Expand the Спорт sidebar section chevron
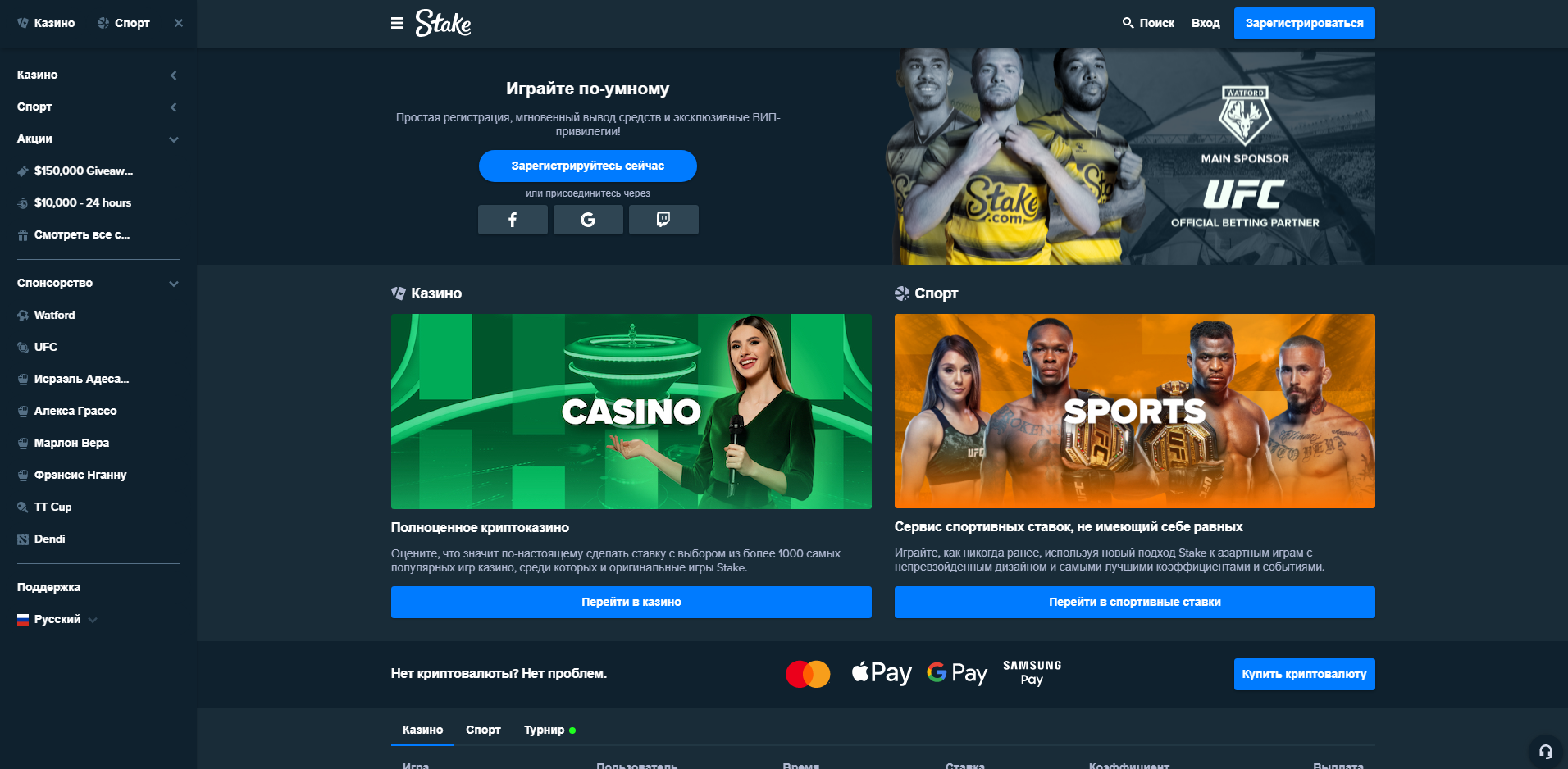Viewport: 1568px width, 769px height. click(173, 107)
